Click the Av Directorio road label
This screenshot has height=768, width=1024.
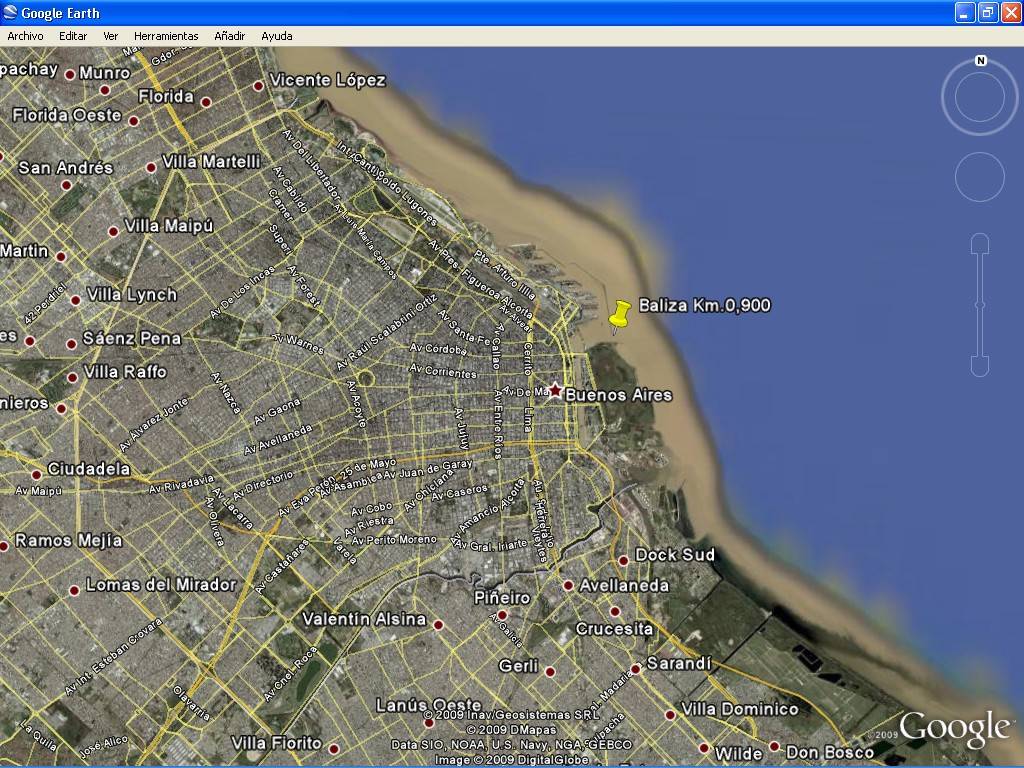[263, 485]
